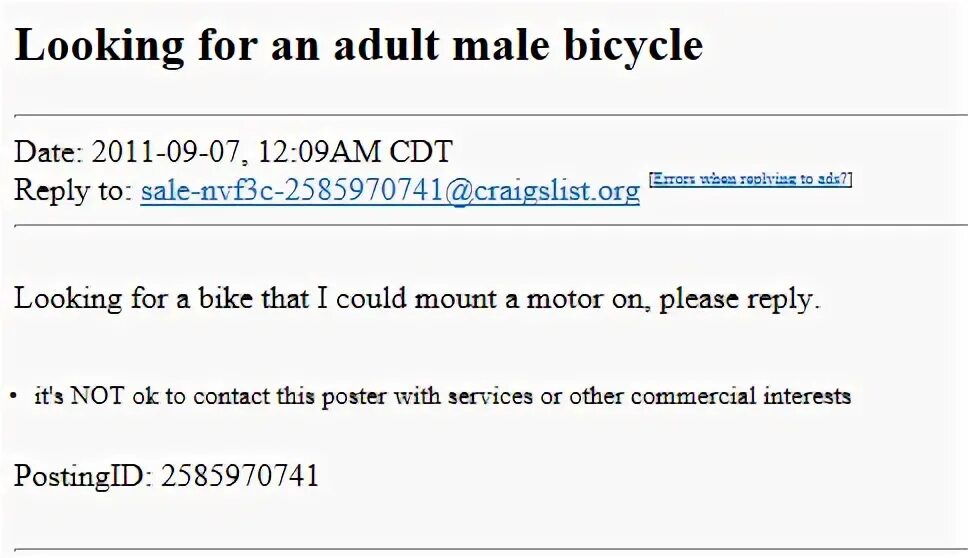Click the word 'NOT' in the notice

click(x=95, y=396)
